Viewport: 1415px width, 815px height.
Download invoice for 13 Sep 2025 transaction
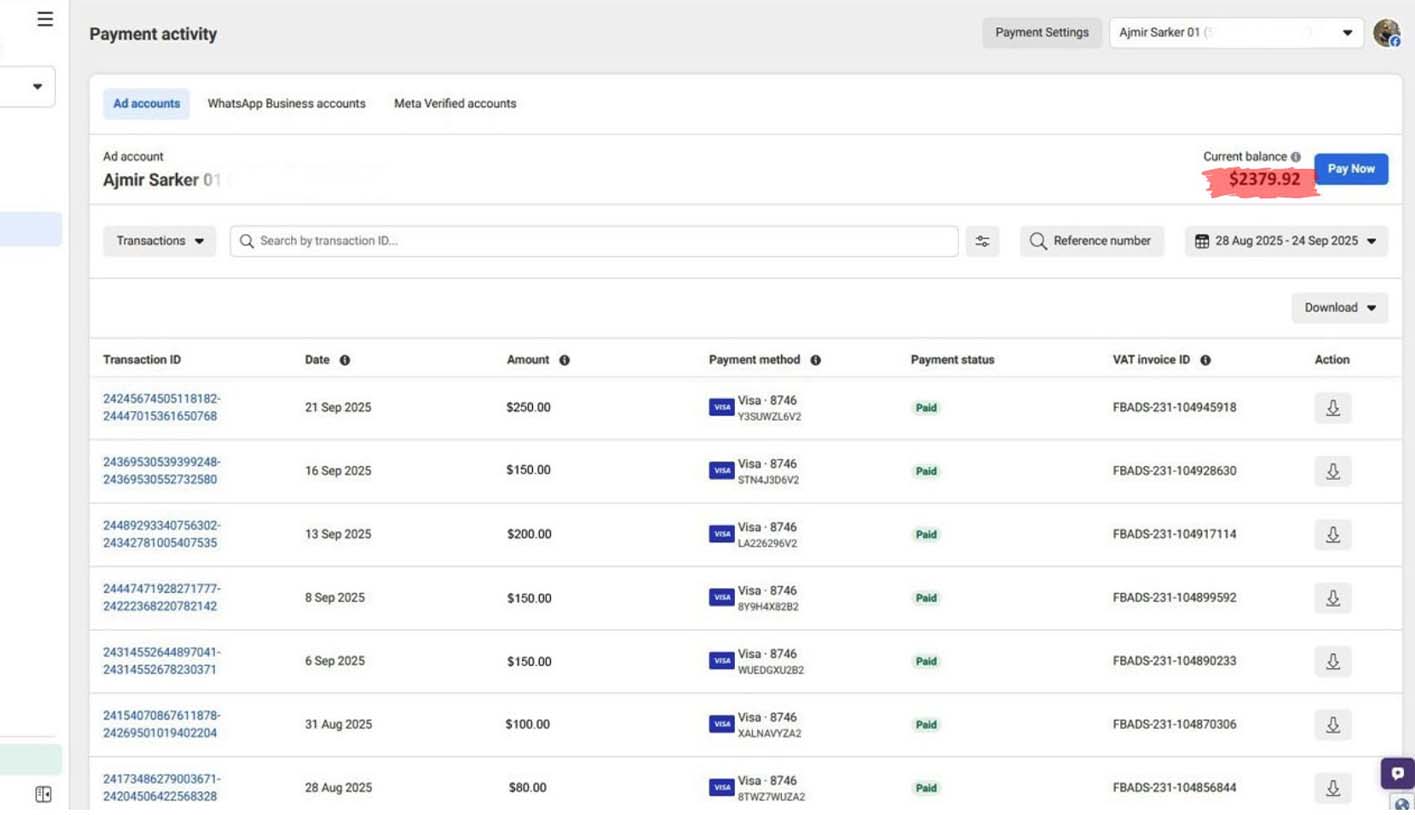[1332, 535]
